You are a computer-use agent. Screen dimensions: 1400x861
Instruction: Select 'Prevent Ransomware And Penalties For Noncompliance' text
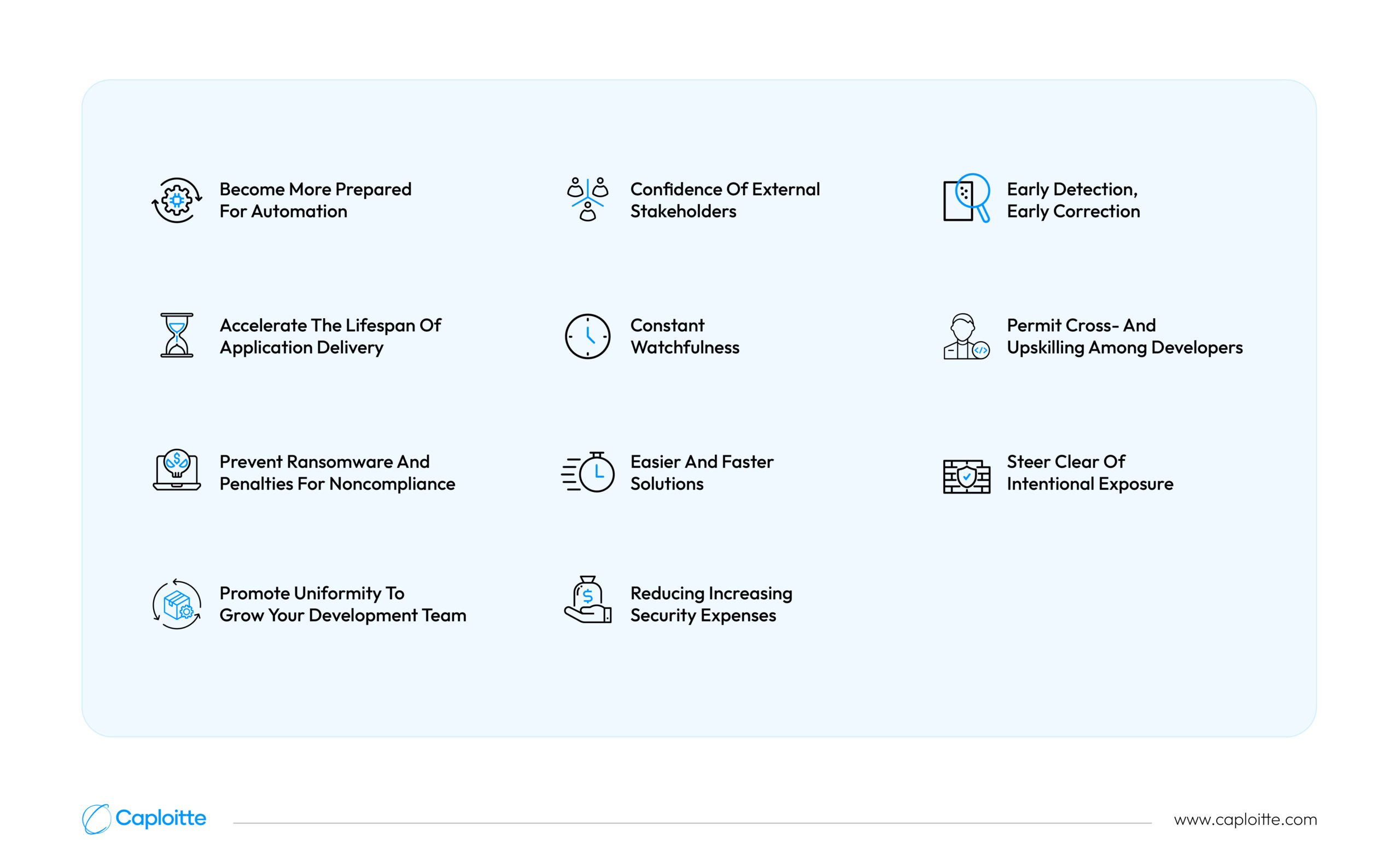point(337,472)
